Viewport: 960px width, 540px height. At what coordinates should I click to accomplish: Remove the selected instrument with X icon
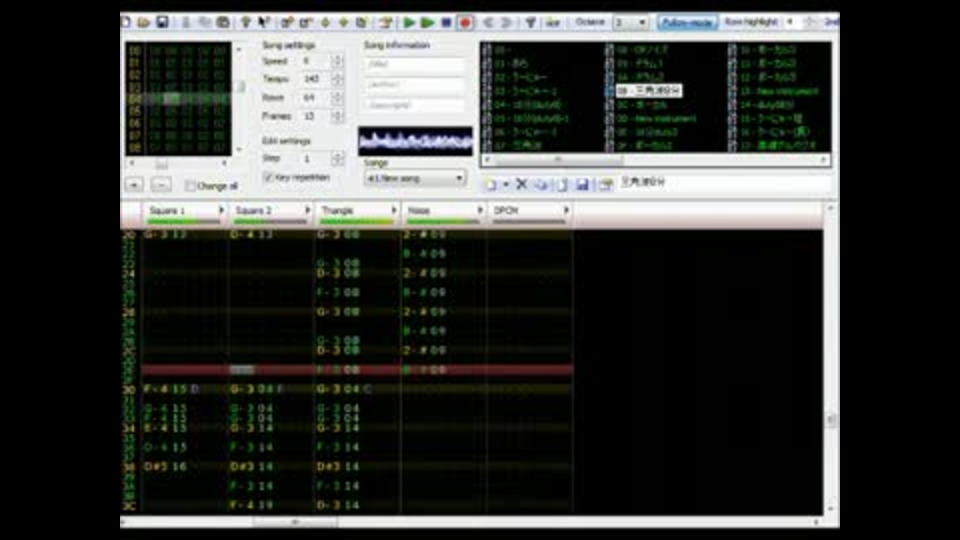coord(522,184)
